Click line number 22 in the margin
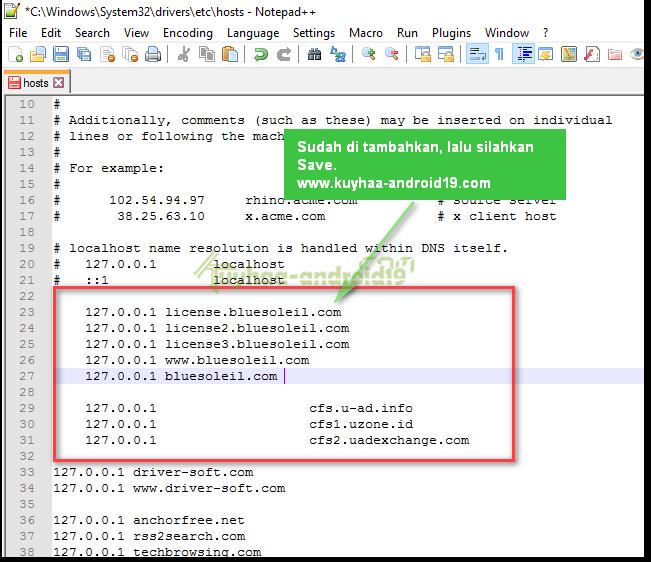Screen dimensions: 651x562 [27, 296]
